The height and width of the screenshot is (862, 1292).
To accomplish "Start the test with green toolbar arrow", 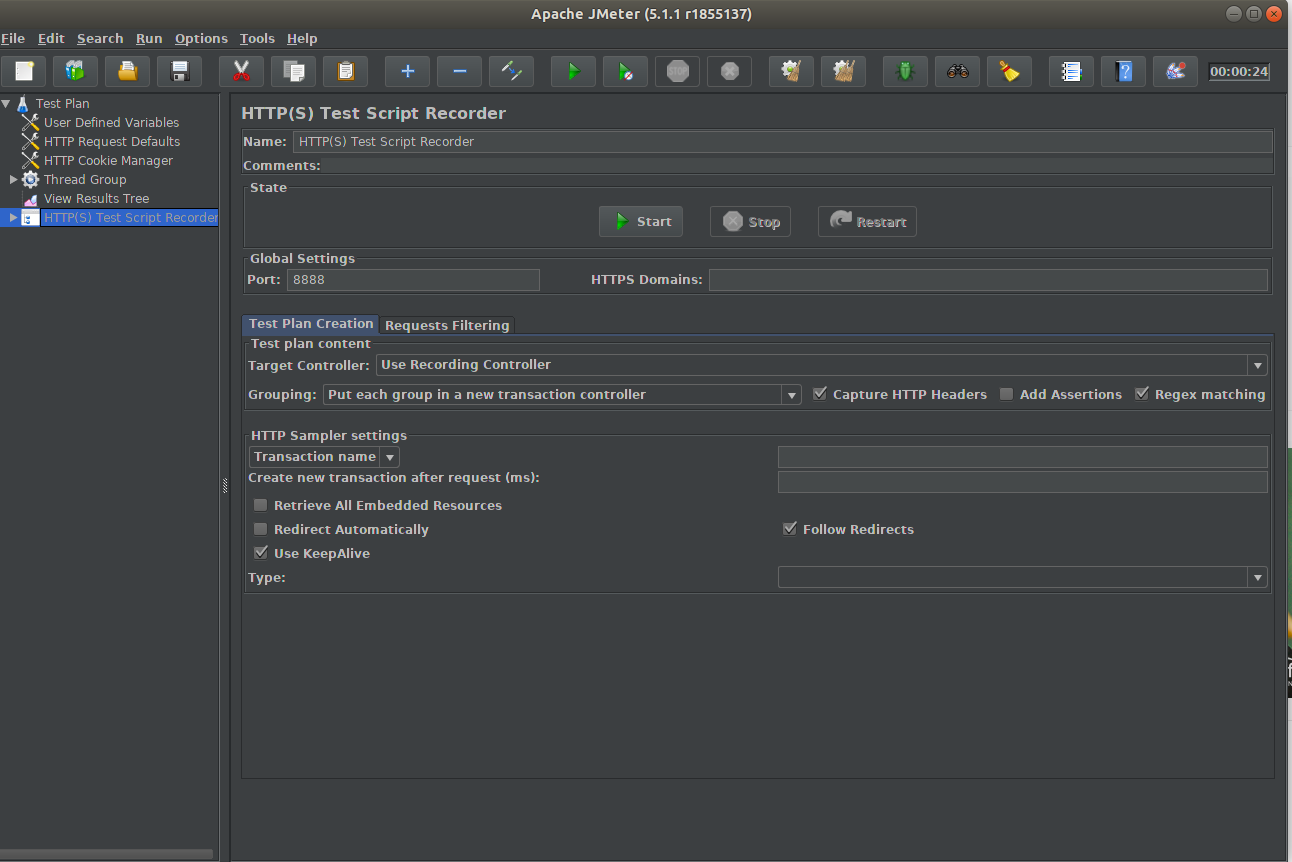I will point(573,71).
